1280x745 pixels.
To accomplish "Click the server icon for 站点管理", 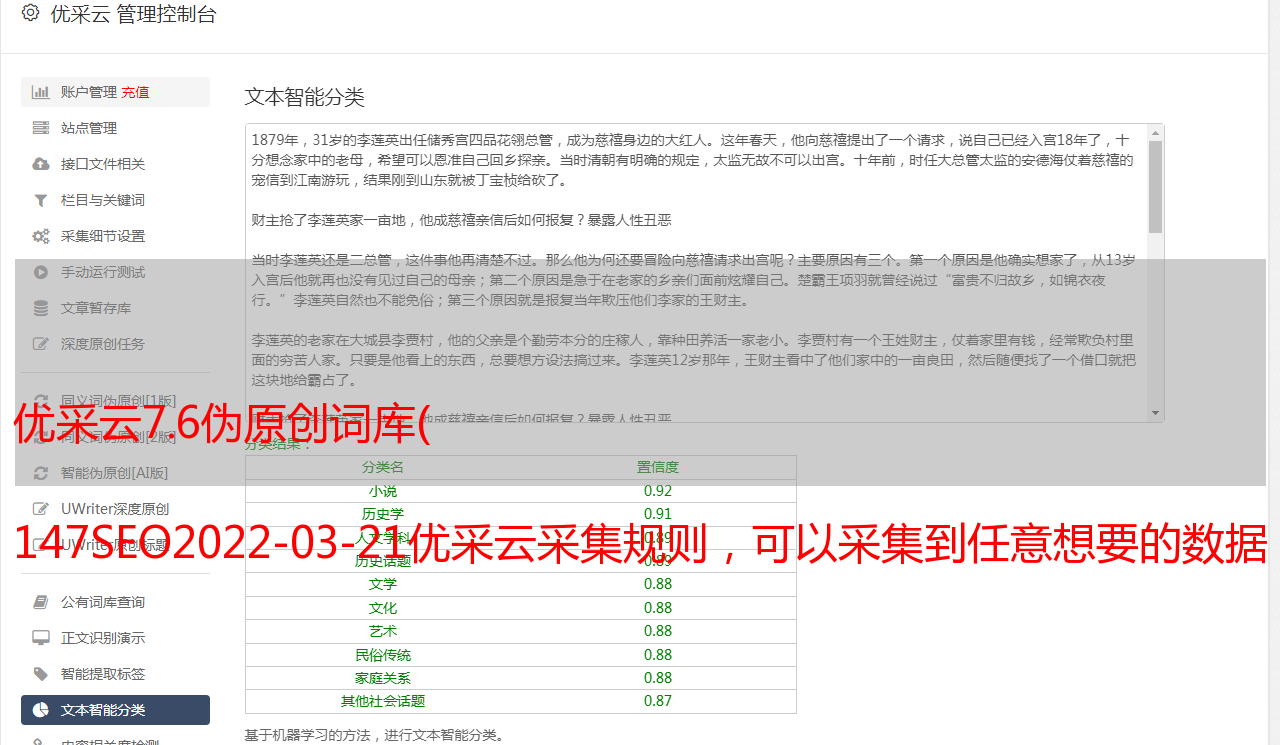I will tap(41, 128).
